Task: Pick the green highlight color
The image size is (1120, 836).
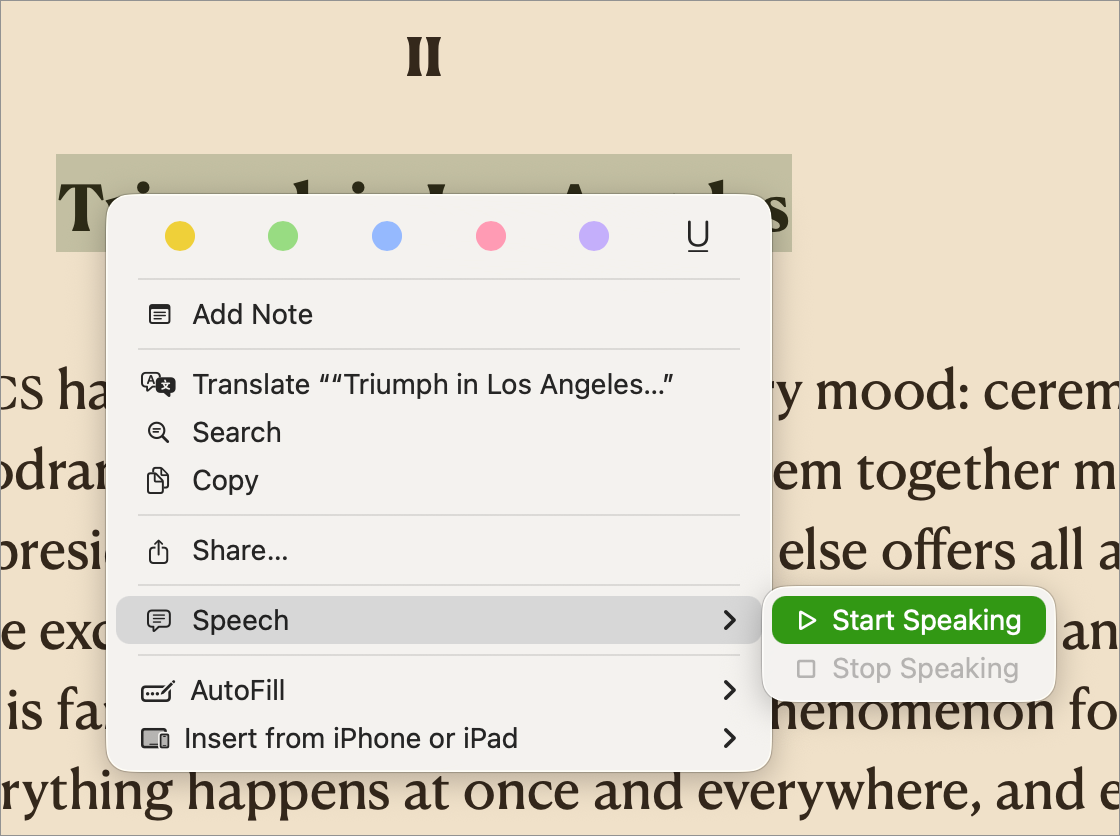Action: click(x=283, y=237)
